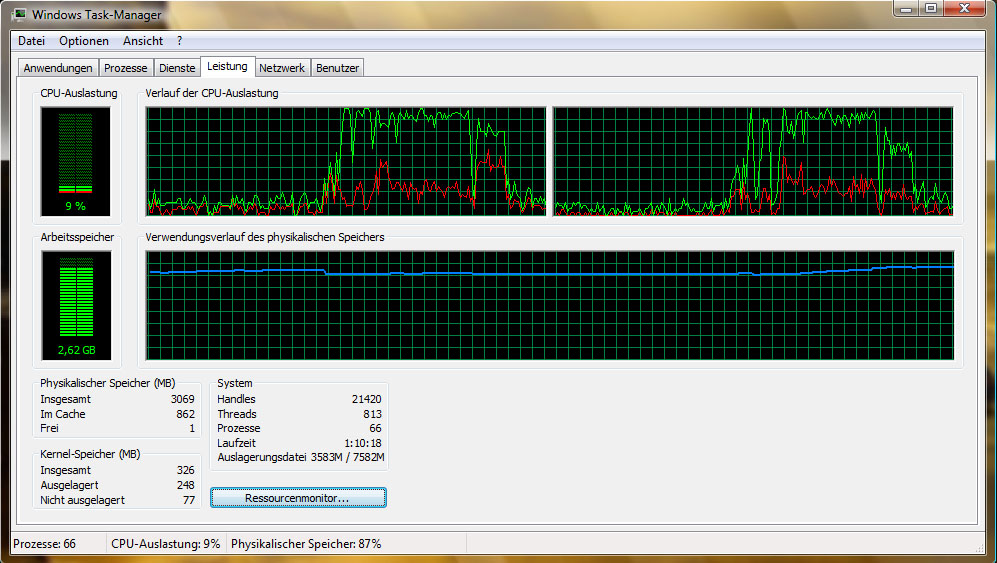Switch to the Prozesse tab
997x563 pixels.
(125, 68)
